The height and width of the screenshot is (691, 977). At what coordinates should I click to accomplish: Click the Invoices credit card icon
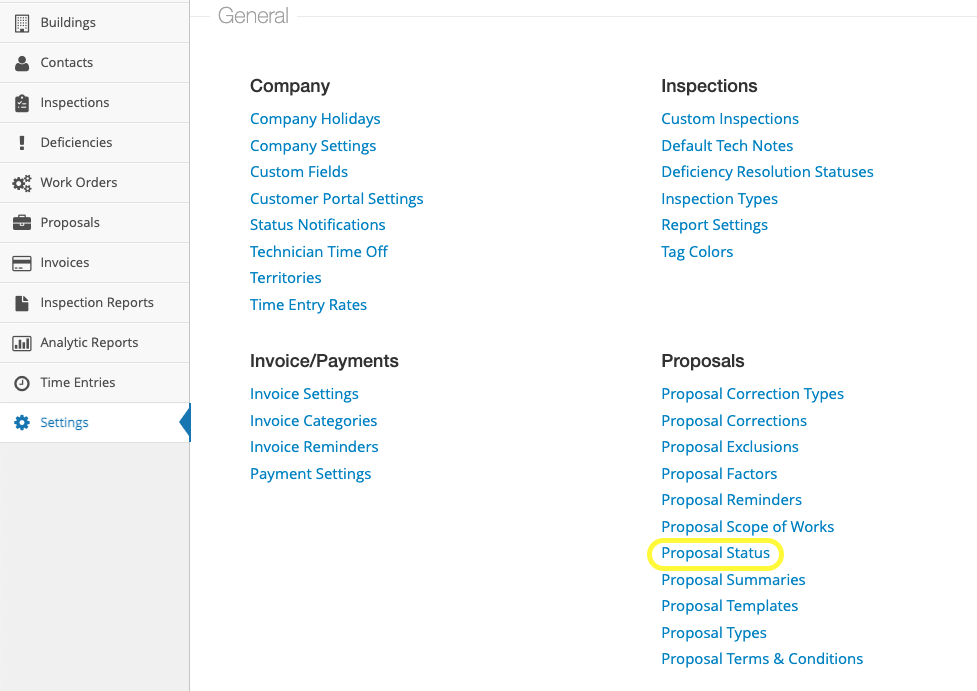(x=22, y=263)
